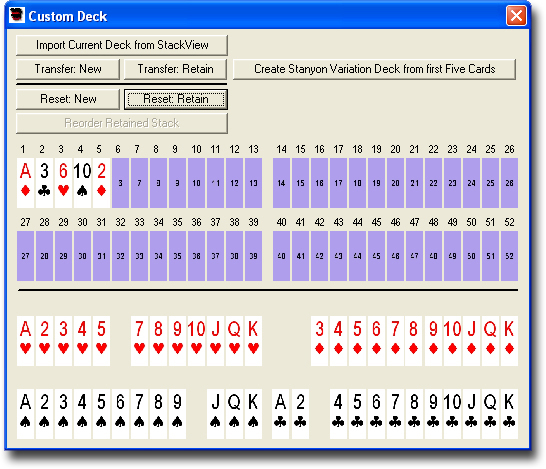Click empty purple slot number 14

281,183
